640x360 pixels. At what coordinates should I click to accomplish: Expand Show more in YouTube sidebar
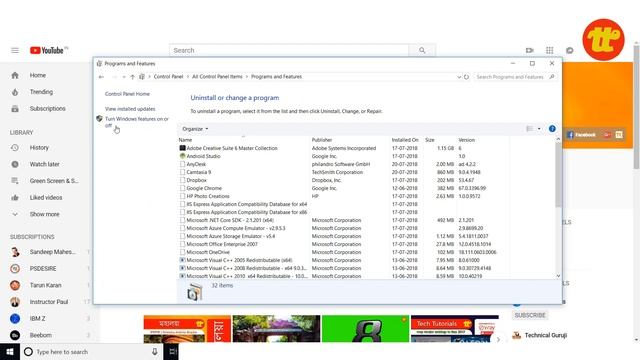[x=44, y=214]
